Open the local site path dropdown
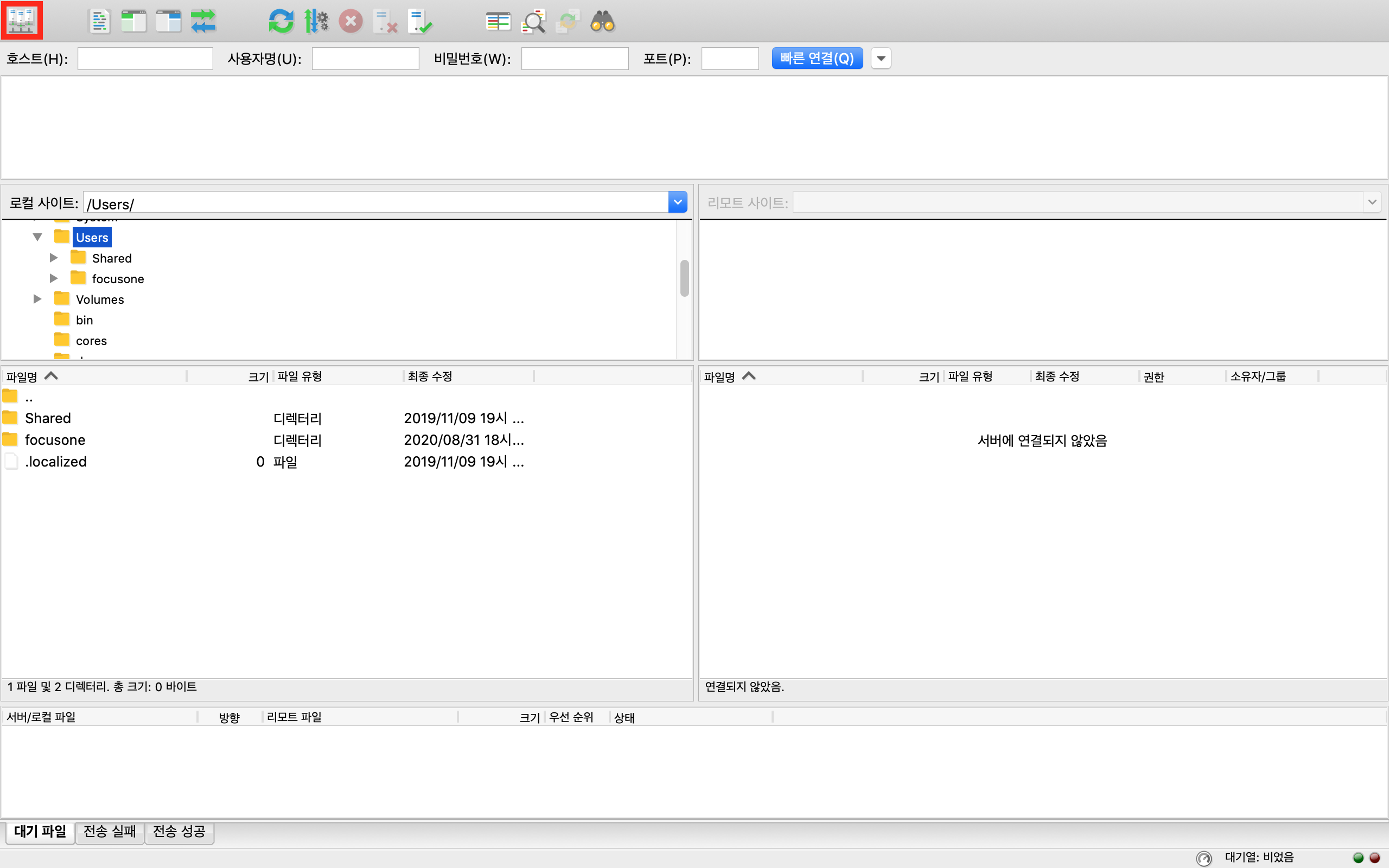The image size is (1389, 868). click(x=677, y=202)
